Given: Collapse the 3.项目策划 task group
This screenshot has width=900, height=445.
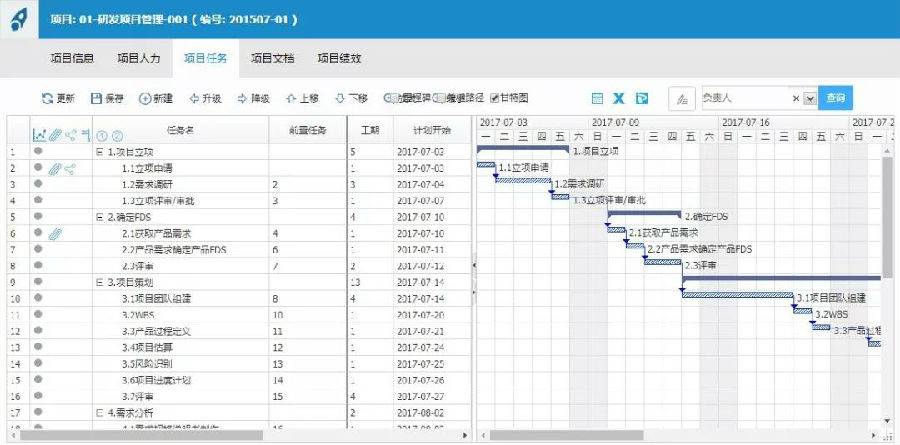Looking at the screenshot, I should coord(99,283).
